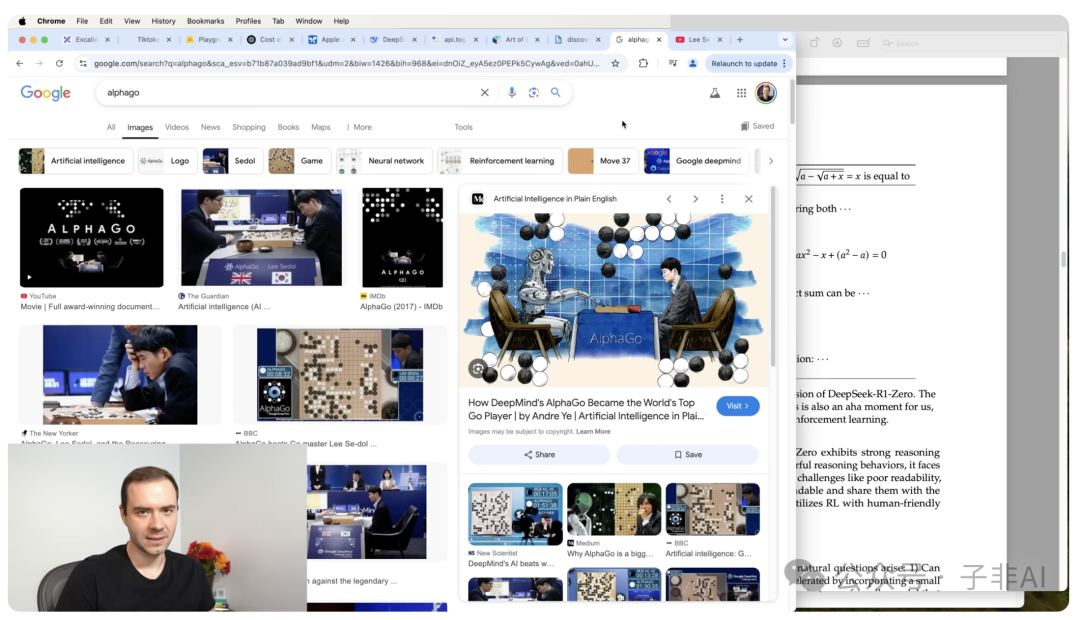Switch to the Cost of browser tab
The width and height of the screenshot is (1080, 620).
click(x=269, y=40)
